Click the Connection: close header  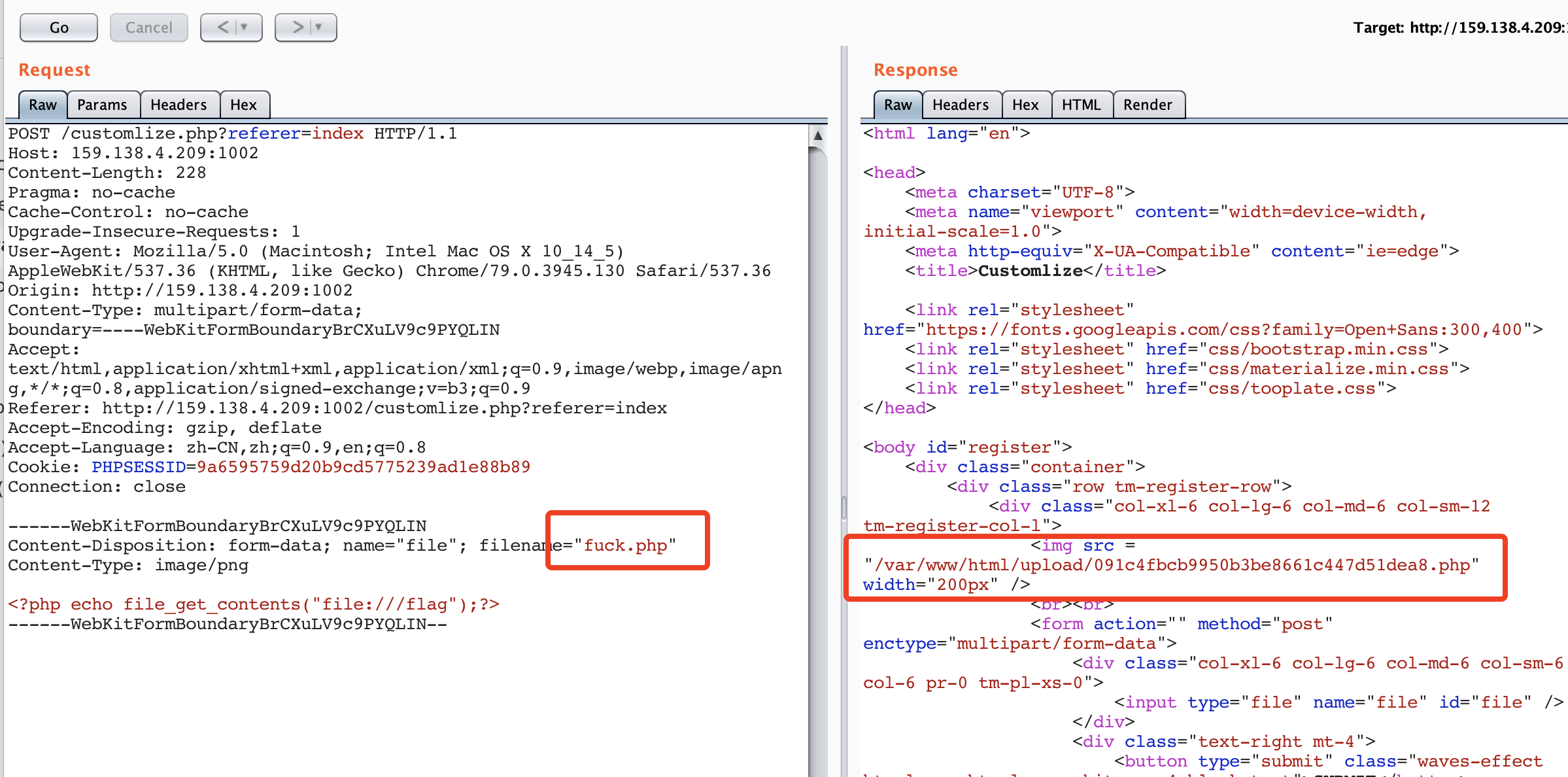pyautogui.click(x=96, y=487)
